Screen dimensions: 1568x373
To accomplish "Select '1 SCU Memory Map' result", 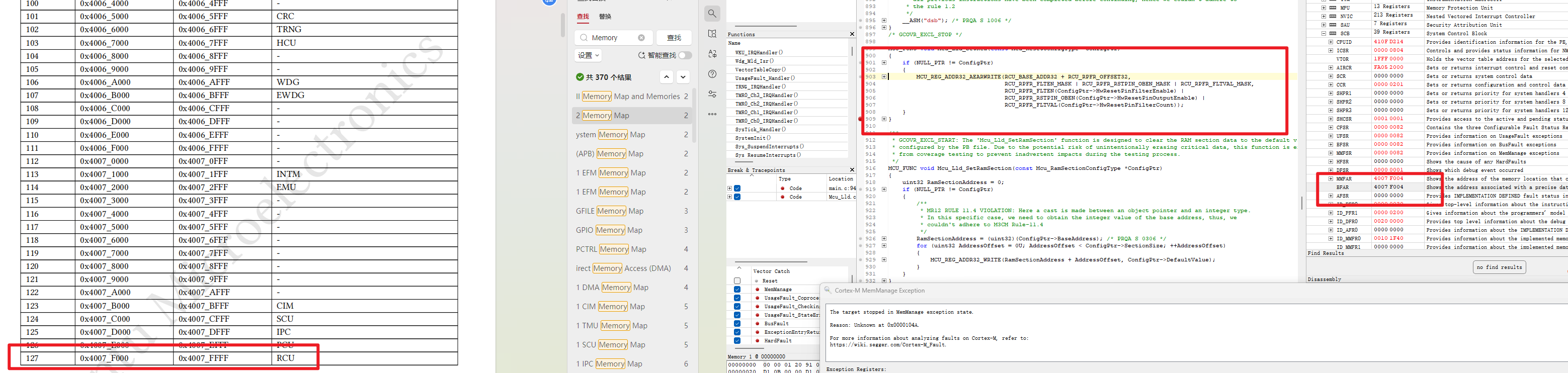I will pyautogui.click(x=632, y=344).
